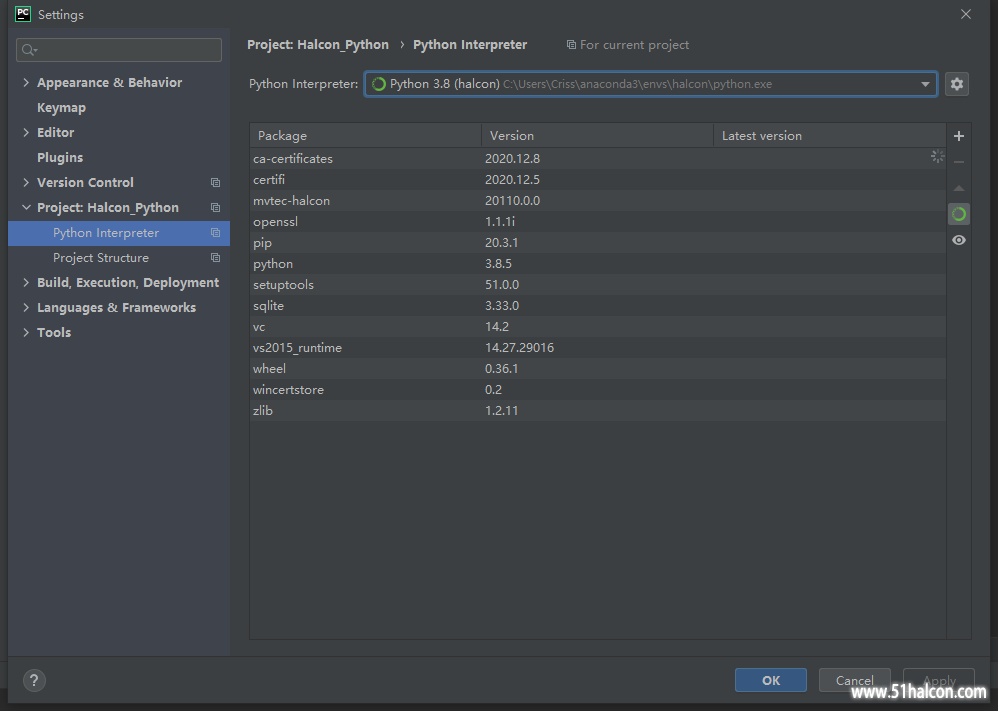Click Project: Halcon_Python breadcrumb
The image size is (998, 711).
pos(318,45)
